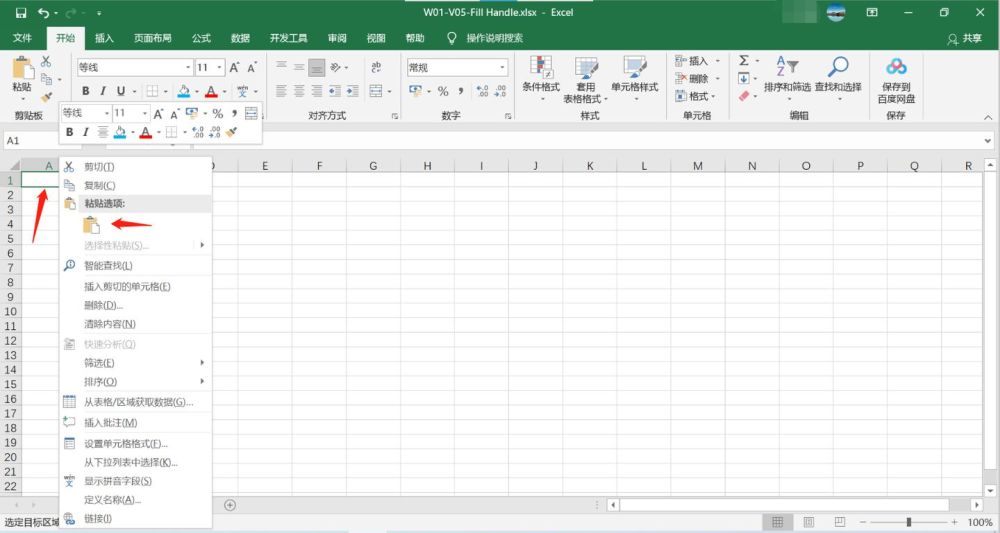1000x533 pixels.
Task: Click the Undo arrow in quick access toolbar
Action: pos(43,13)
